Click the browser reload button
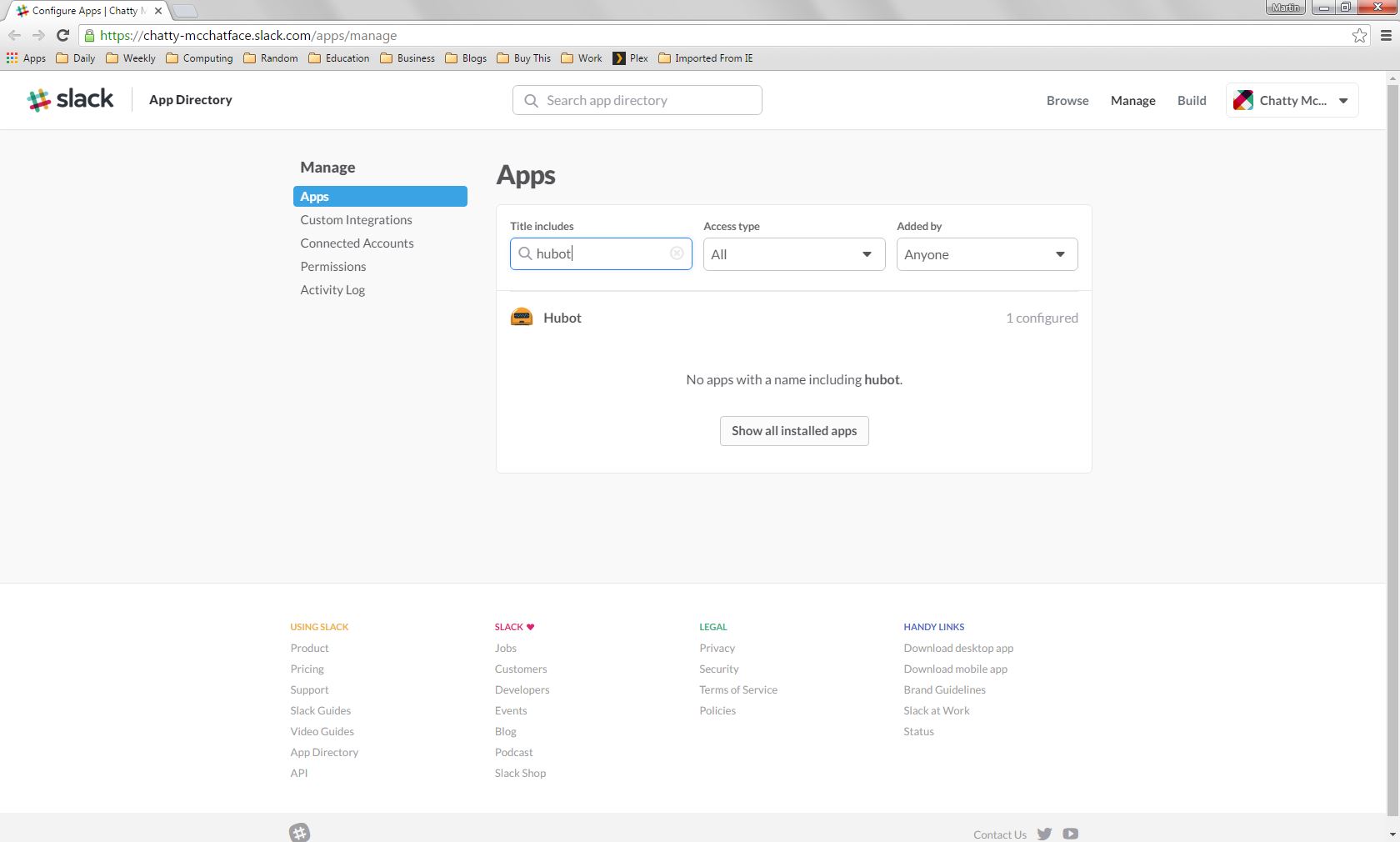Image resolution: width=1400 pixels, height=842 pixels. pos(62,35)
